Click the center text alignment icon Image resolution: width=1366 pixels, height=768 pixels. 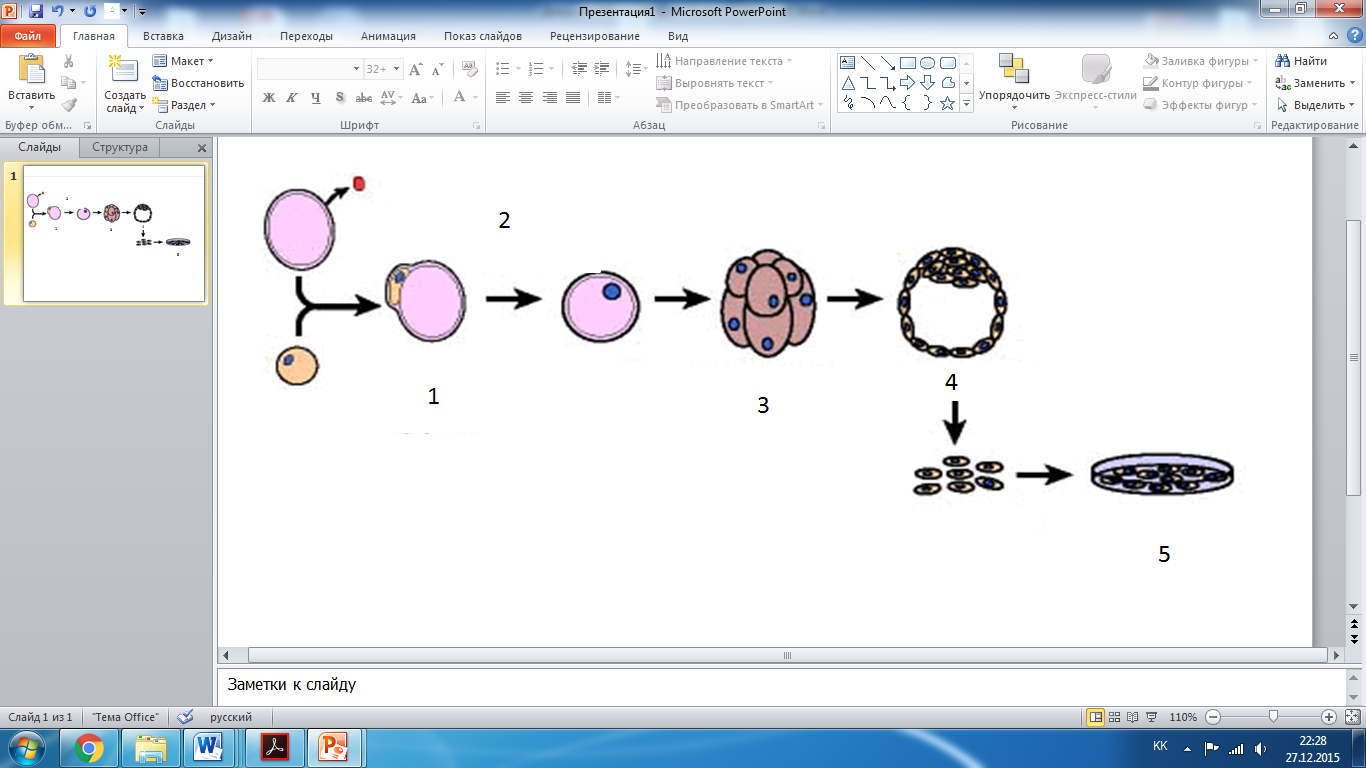pos(526,98)
